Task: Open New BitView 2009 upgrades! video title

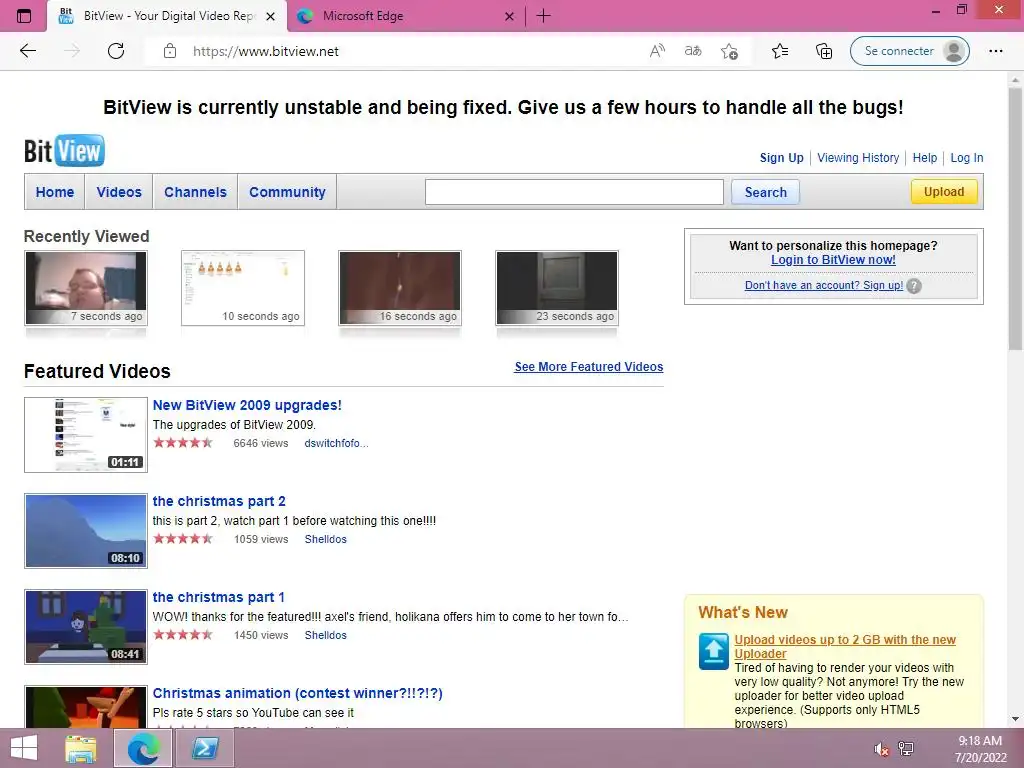Action: [247, 405]
